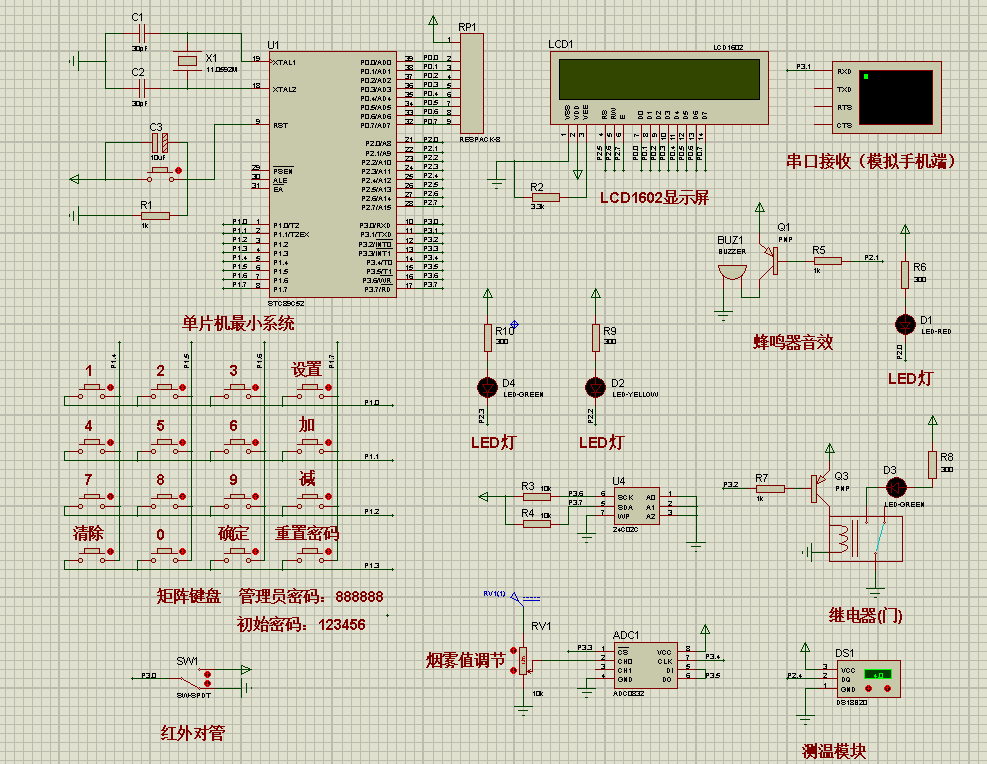Select the crystal oscillator X1
Screen dimensions: 987x764
click(188, 61)
